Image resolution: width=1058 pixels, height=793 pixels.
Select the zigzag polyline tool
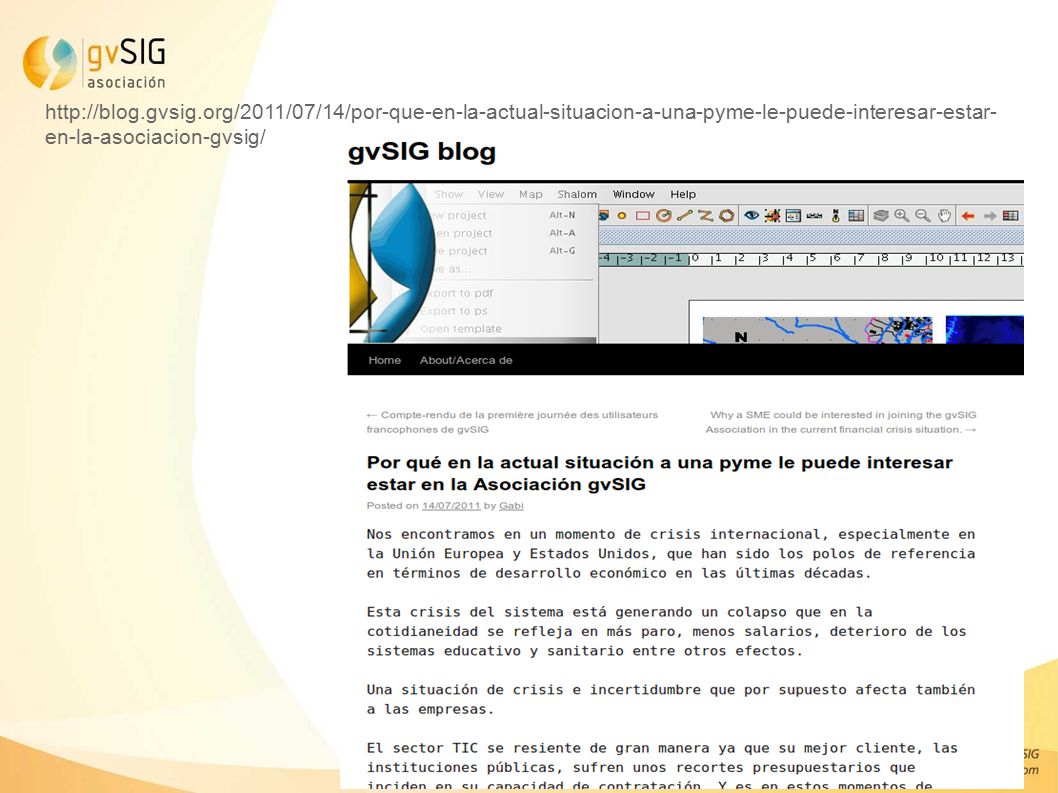coord(706,216)
